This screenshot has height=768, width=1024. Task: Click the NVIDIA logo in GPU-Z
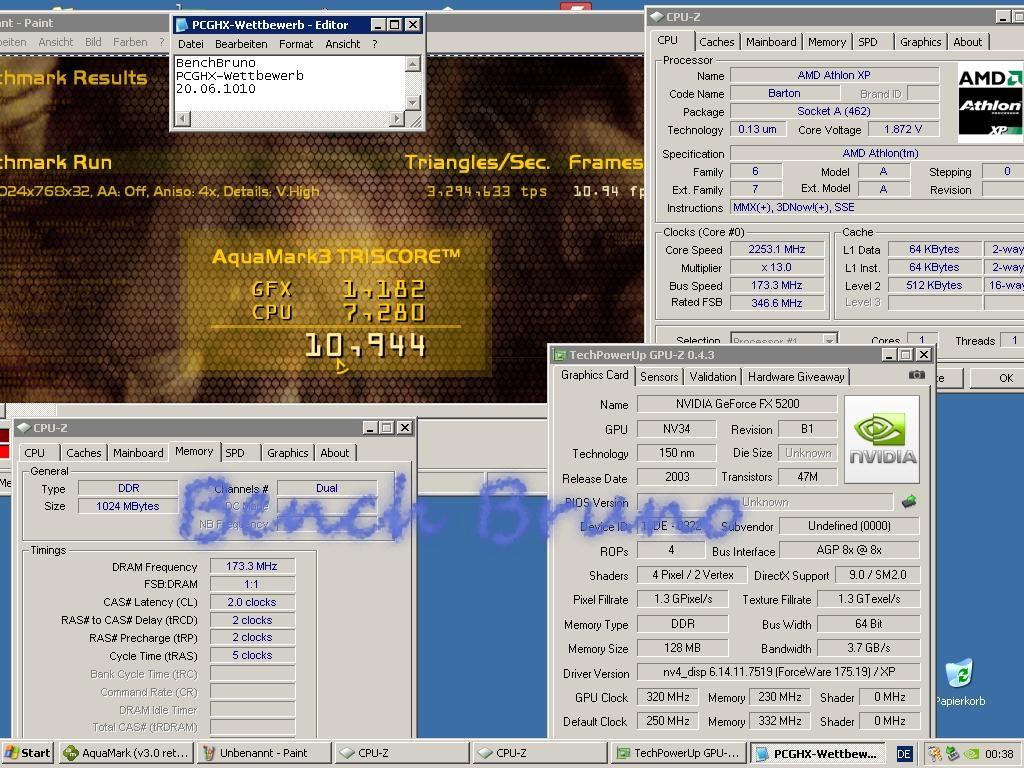(882, 439)
